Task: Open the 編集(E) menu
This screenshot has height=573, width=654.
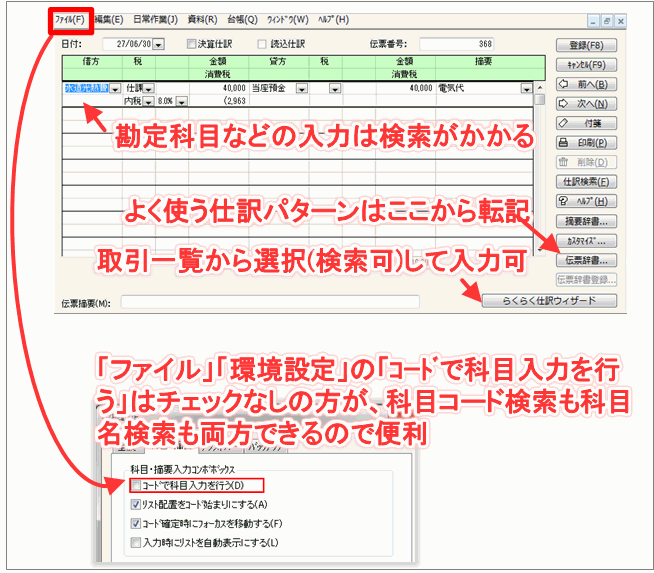Action: point(108,20)
